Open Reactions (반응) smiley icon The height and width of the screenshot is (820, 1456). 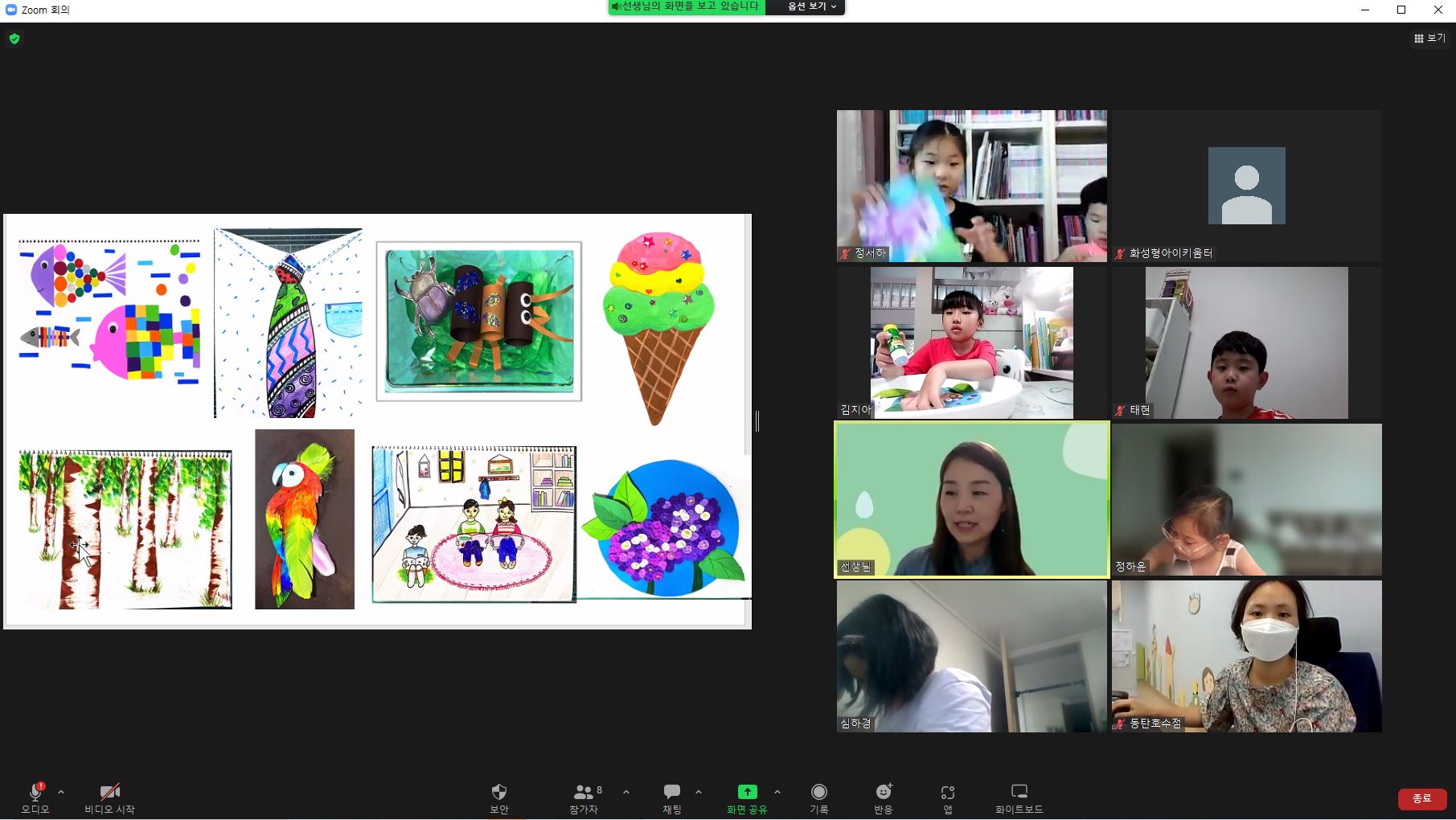(883, 793)
